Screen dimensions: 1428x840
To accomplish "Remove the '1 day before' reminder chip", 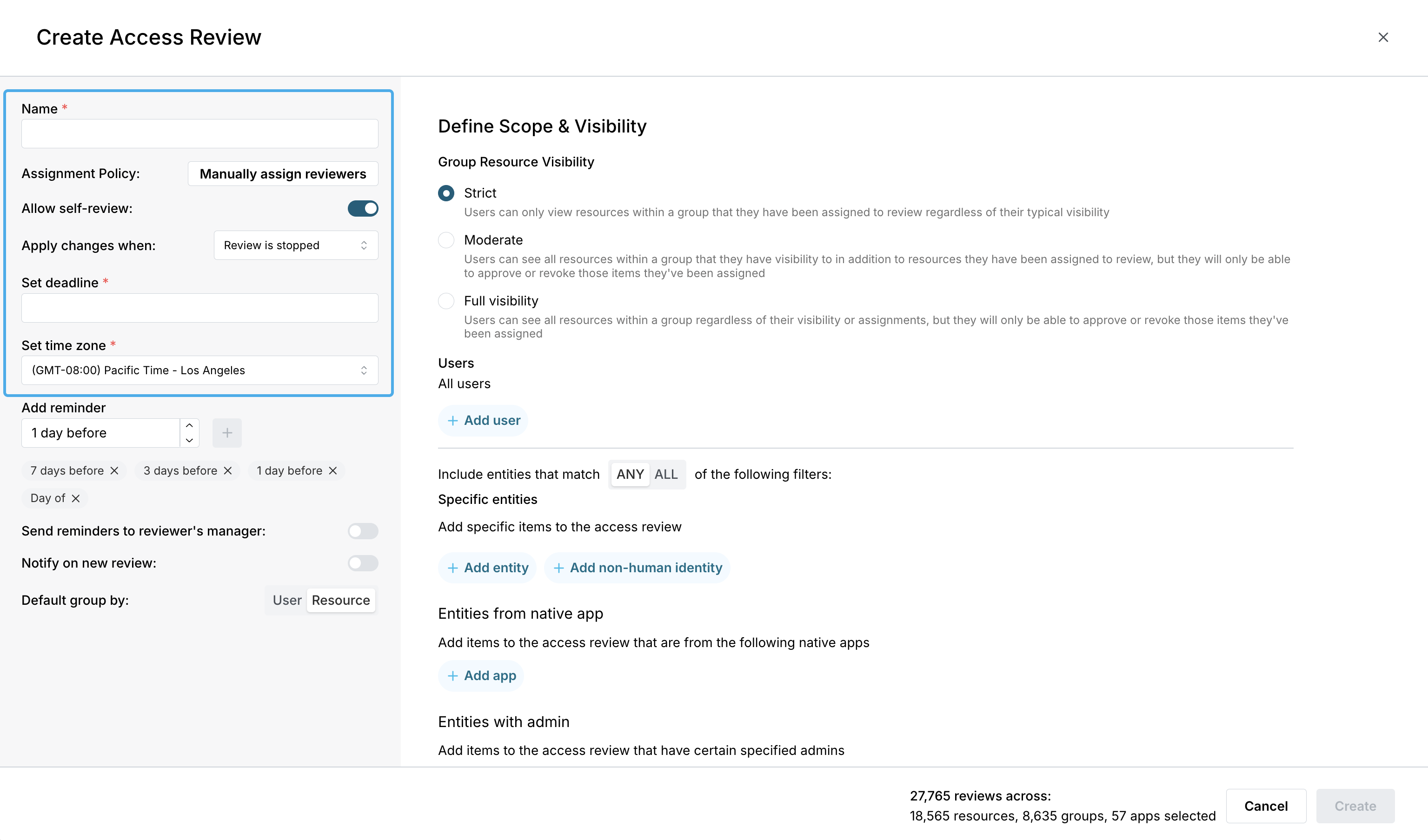I will (333, 471).
